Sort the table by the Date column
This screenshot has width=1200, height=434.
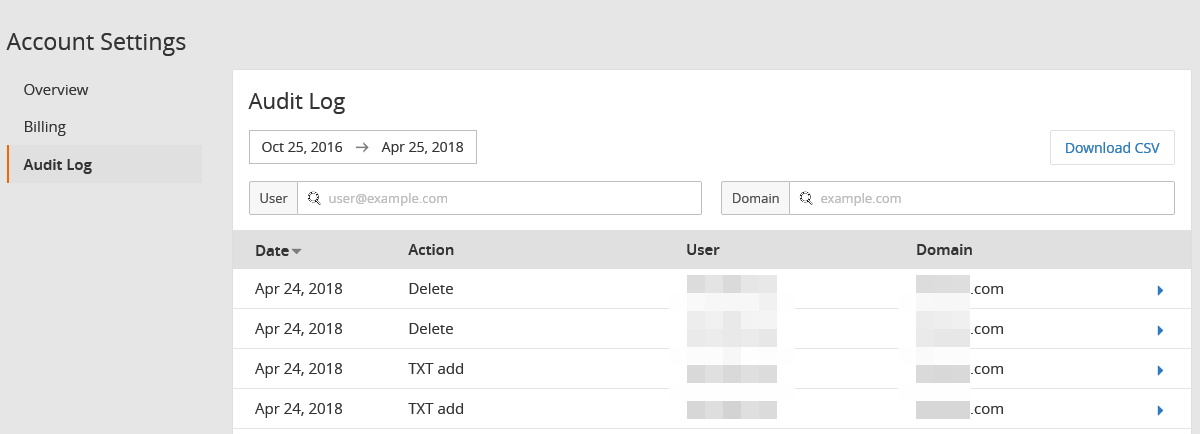coord(272,250)
